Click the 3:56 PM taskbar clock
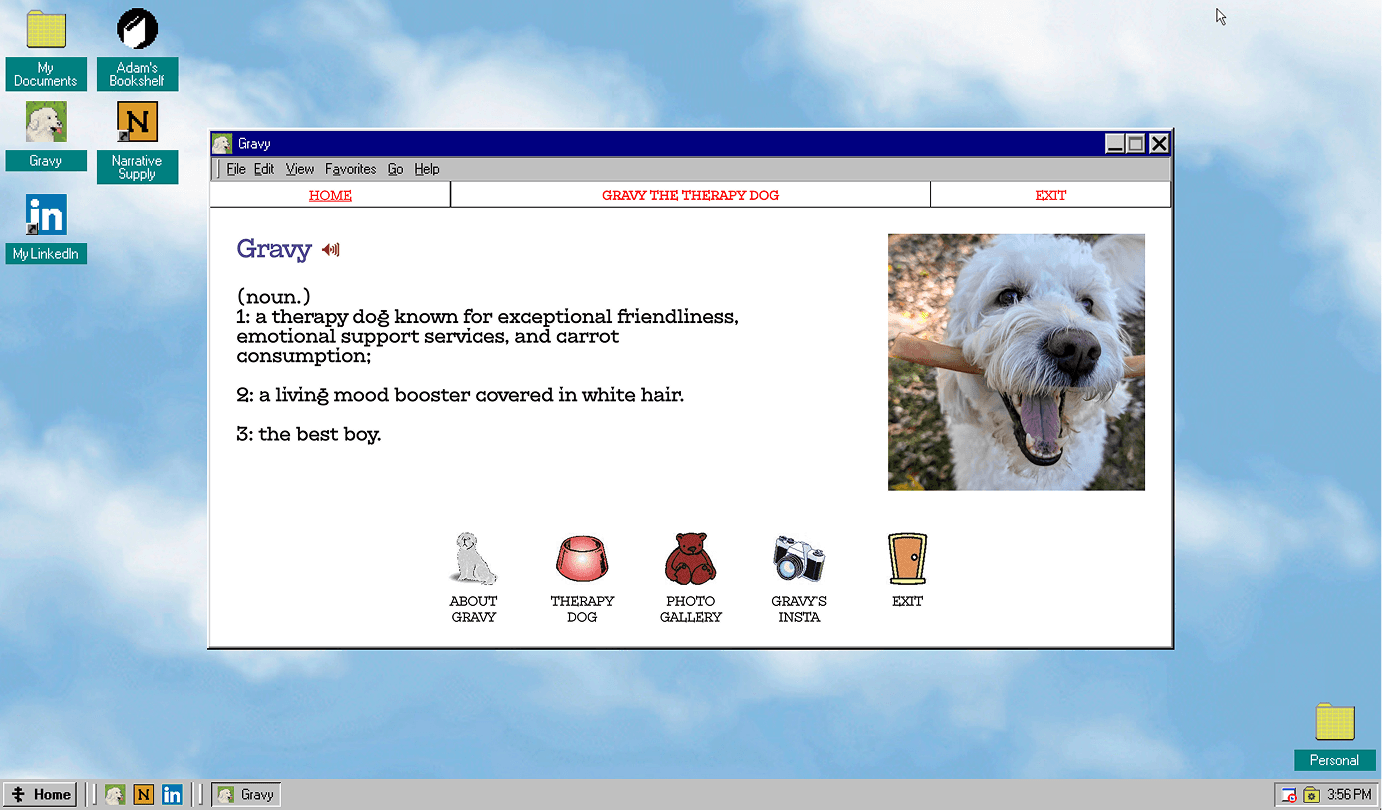Viewport: 1382px width, 810px height. [1349, 795]
